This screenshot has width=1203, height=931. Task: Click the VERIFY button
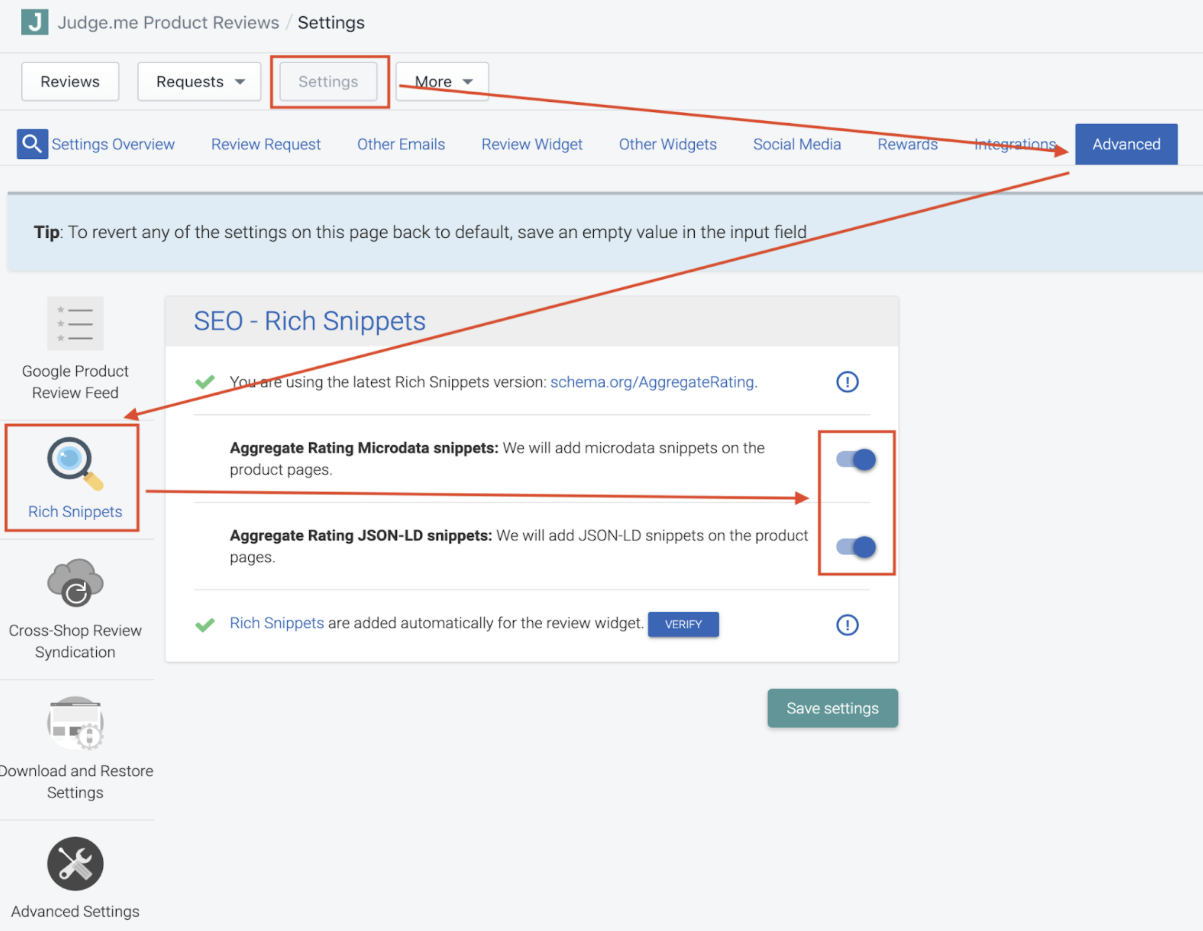[684, 624]
